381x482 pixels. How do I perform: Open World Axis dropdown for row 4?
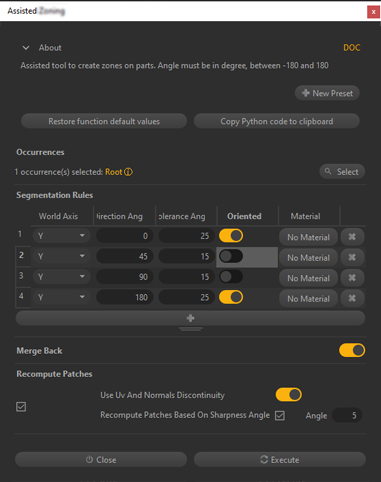61,297
